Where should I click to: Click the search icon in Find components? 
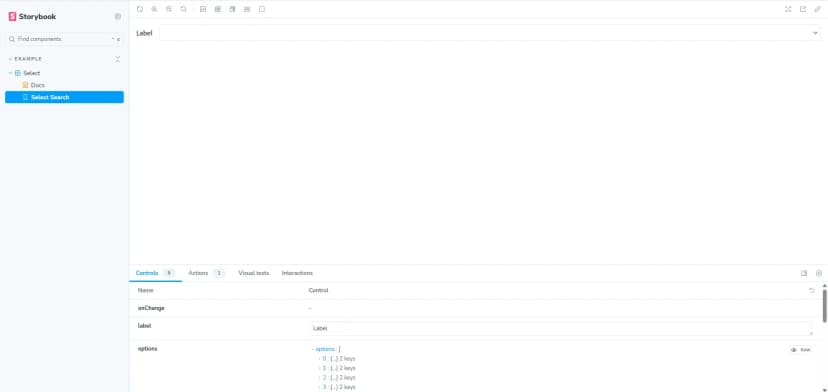(12, 39)
